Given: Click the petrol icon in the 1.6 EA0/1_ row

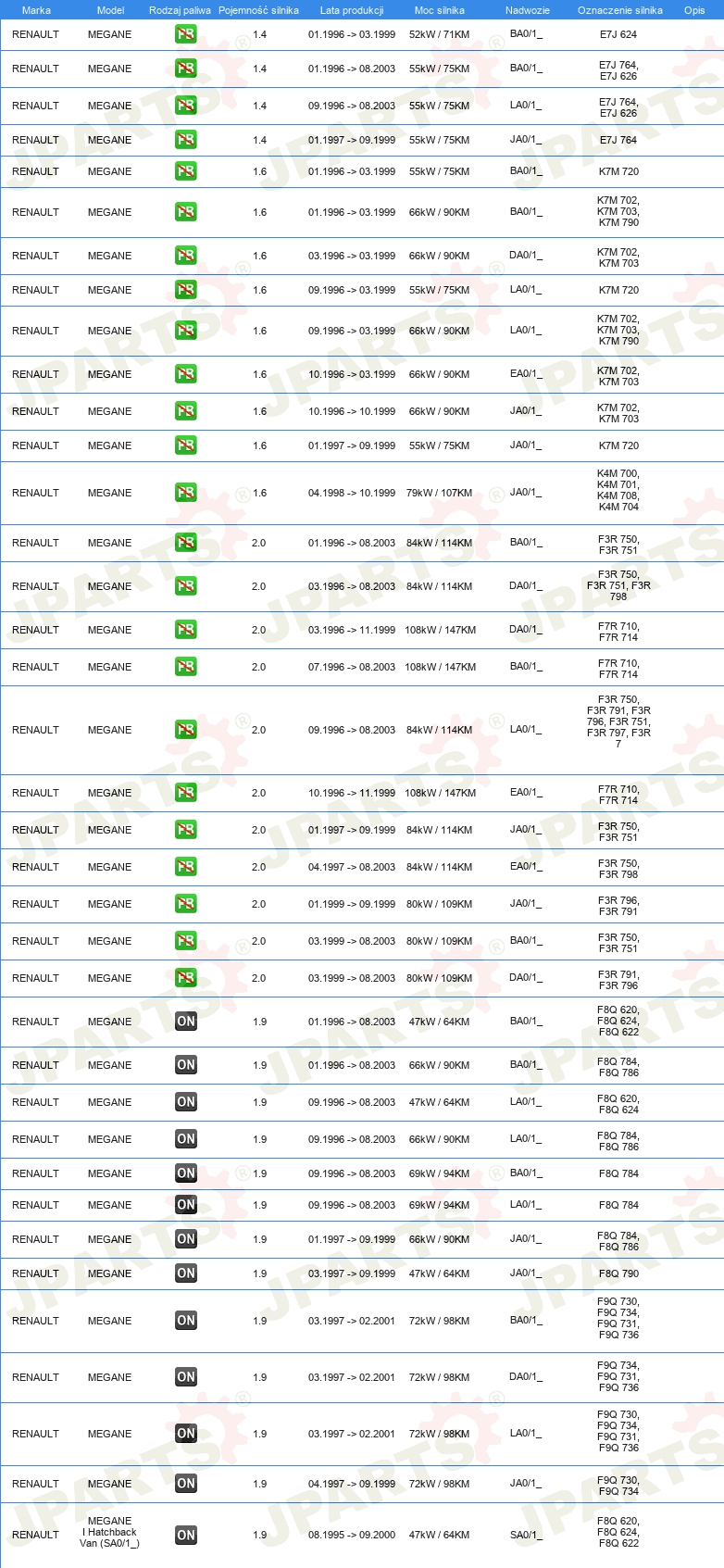Looking at the screenshot, I should click(x=186, y=374).
